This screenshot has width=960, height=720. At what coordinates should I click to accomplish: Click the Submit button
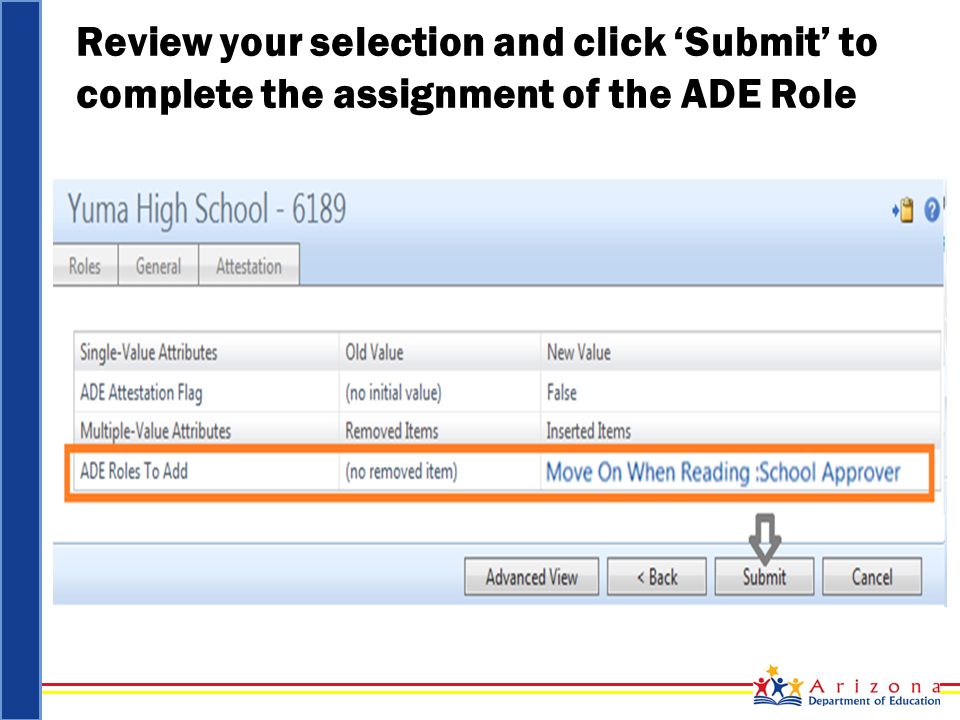pos(764,576)
